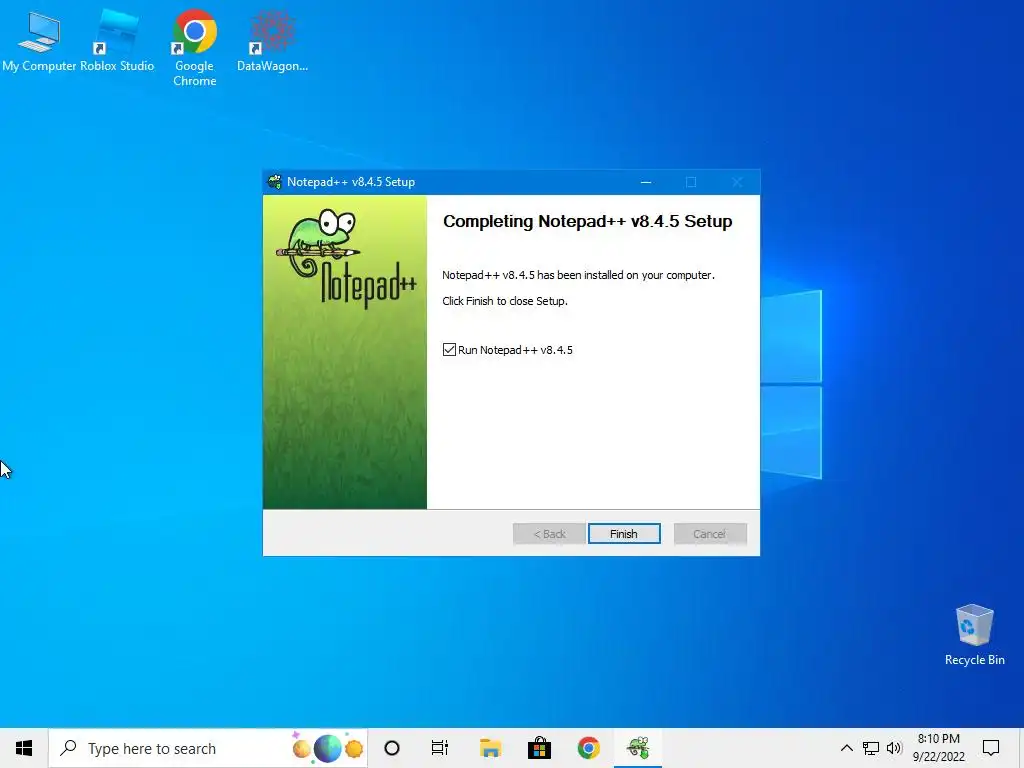Minimize the Notepad++ Setup window

point(646,182)
